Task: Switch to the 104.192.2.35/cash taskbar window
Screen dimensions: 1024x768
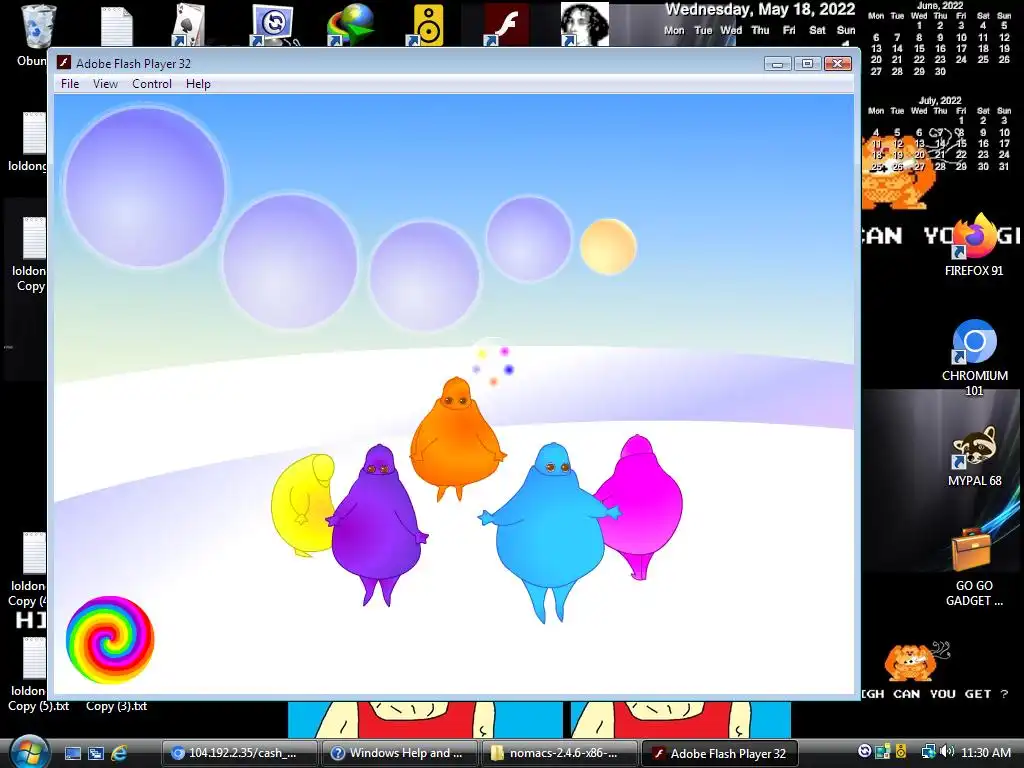Action: (x=239, y=753)
